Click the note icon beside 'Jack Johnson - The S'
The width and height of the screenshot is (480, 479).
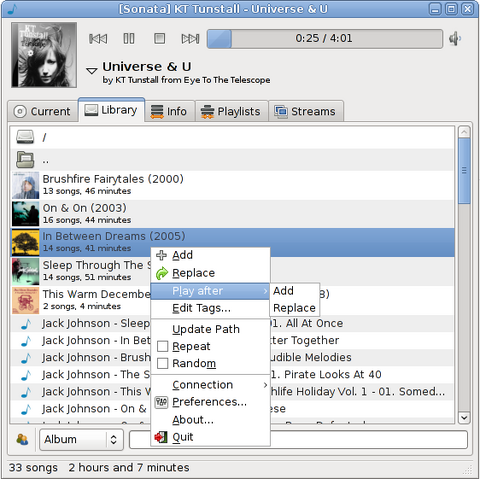tap(26, 375)
